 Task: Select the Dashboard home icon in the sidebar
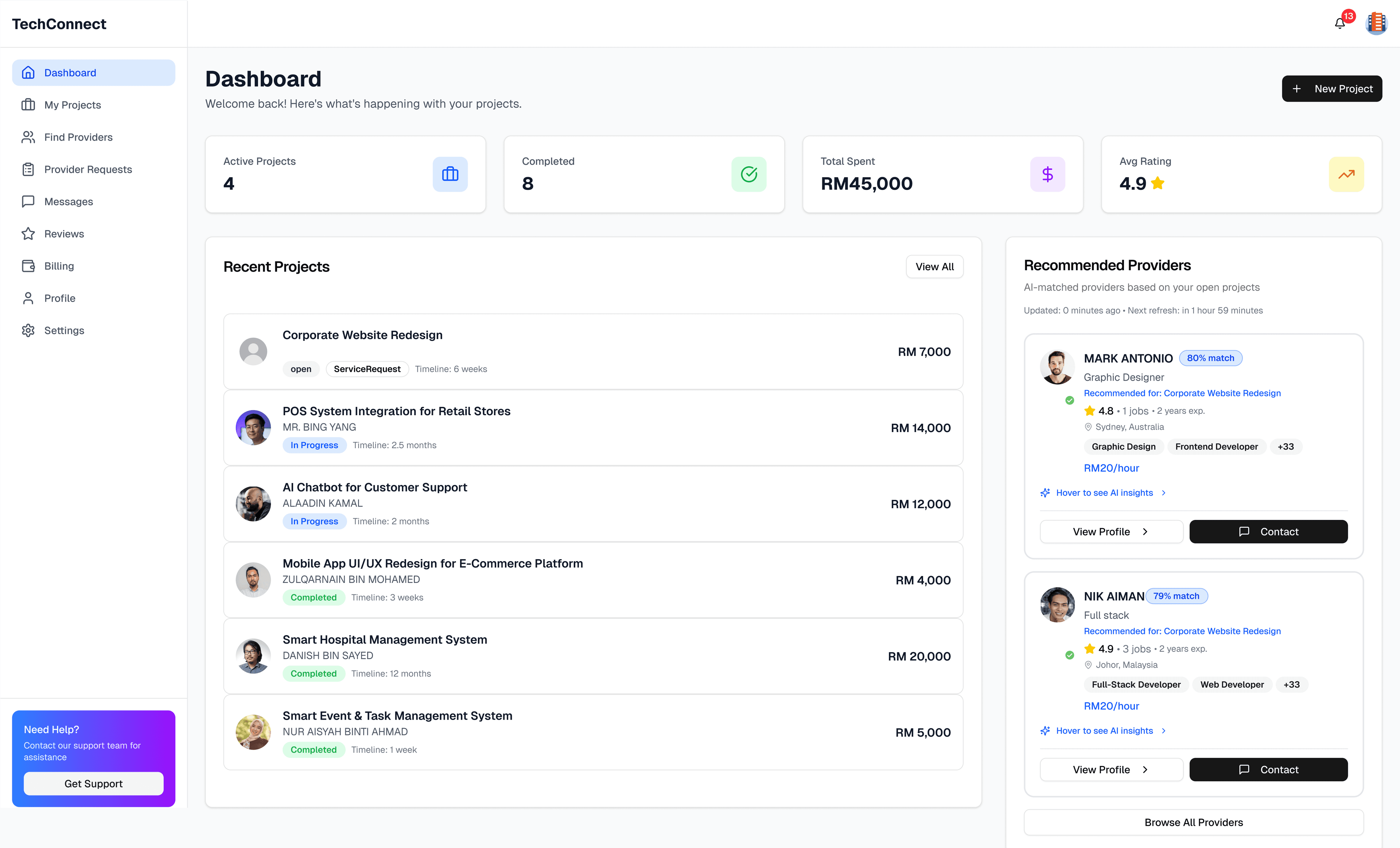[x=28, y=72]
